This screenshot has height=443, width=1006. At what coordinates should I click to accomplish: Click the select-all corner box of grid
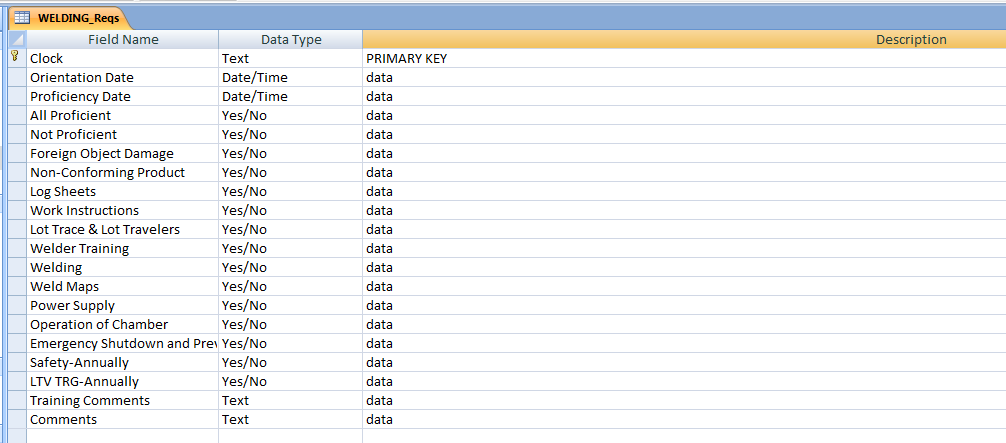[16, 39]
